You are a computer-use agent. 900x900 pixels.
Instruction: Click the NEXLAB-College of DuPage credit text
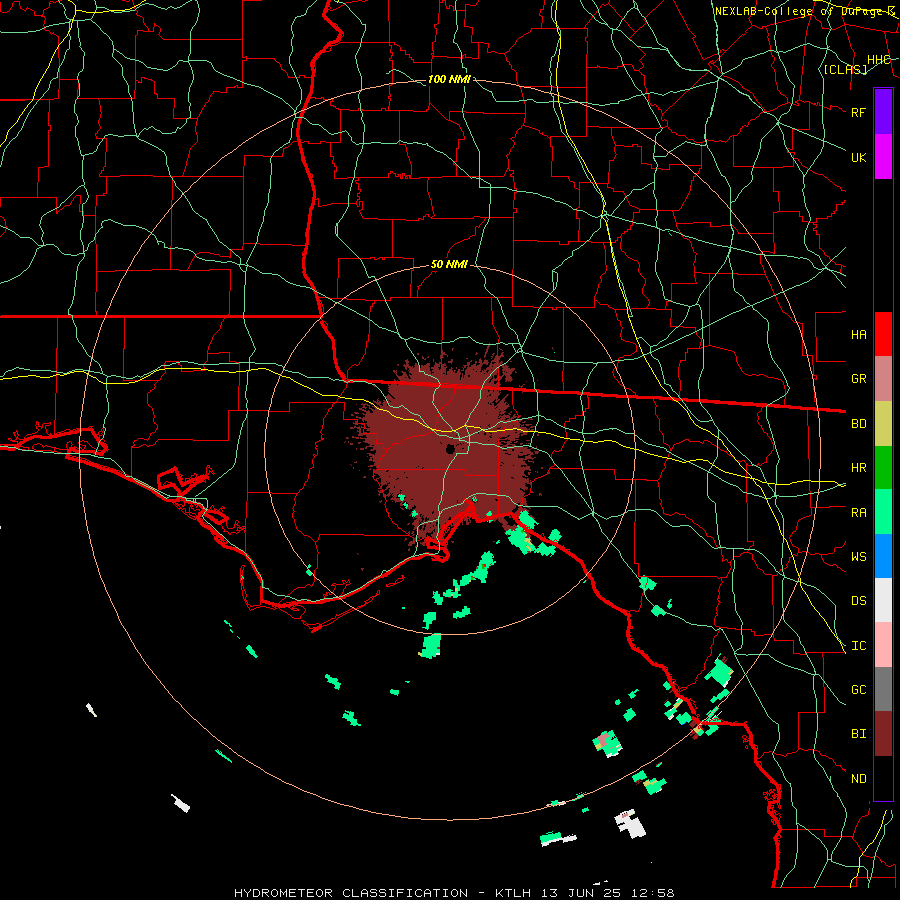click(x=805, y=11)
